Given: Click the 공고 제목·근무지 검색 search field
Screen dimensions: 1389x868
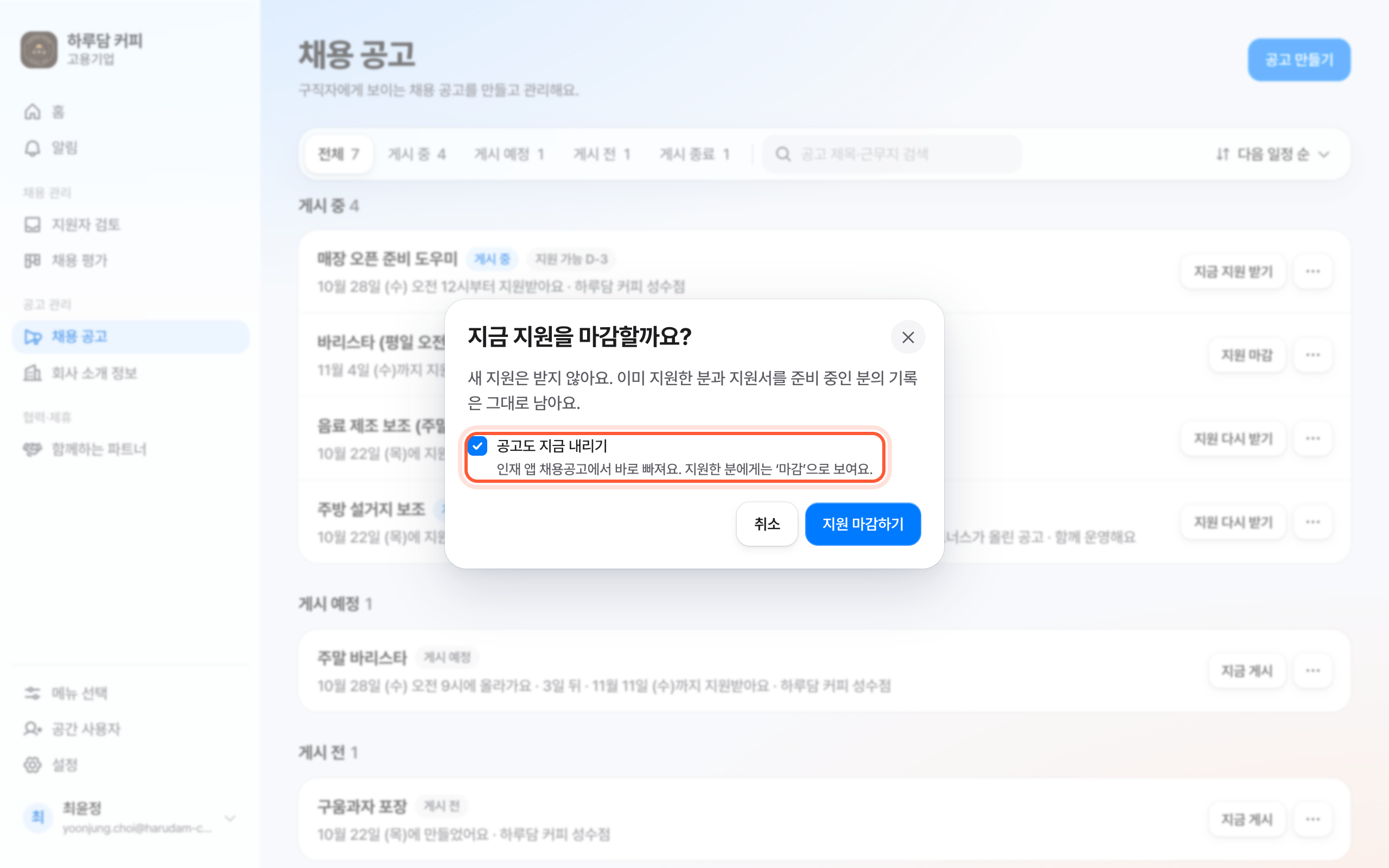Looking at the screenshot, I should (x=892, y=154).
